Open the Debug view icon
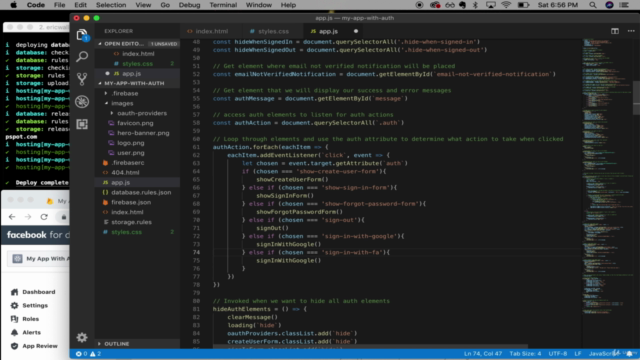 (x=82, y=101)
